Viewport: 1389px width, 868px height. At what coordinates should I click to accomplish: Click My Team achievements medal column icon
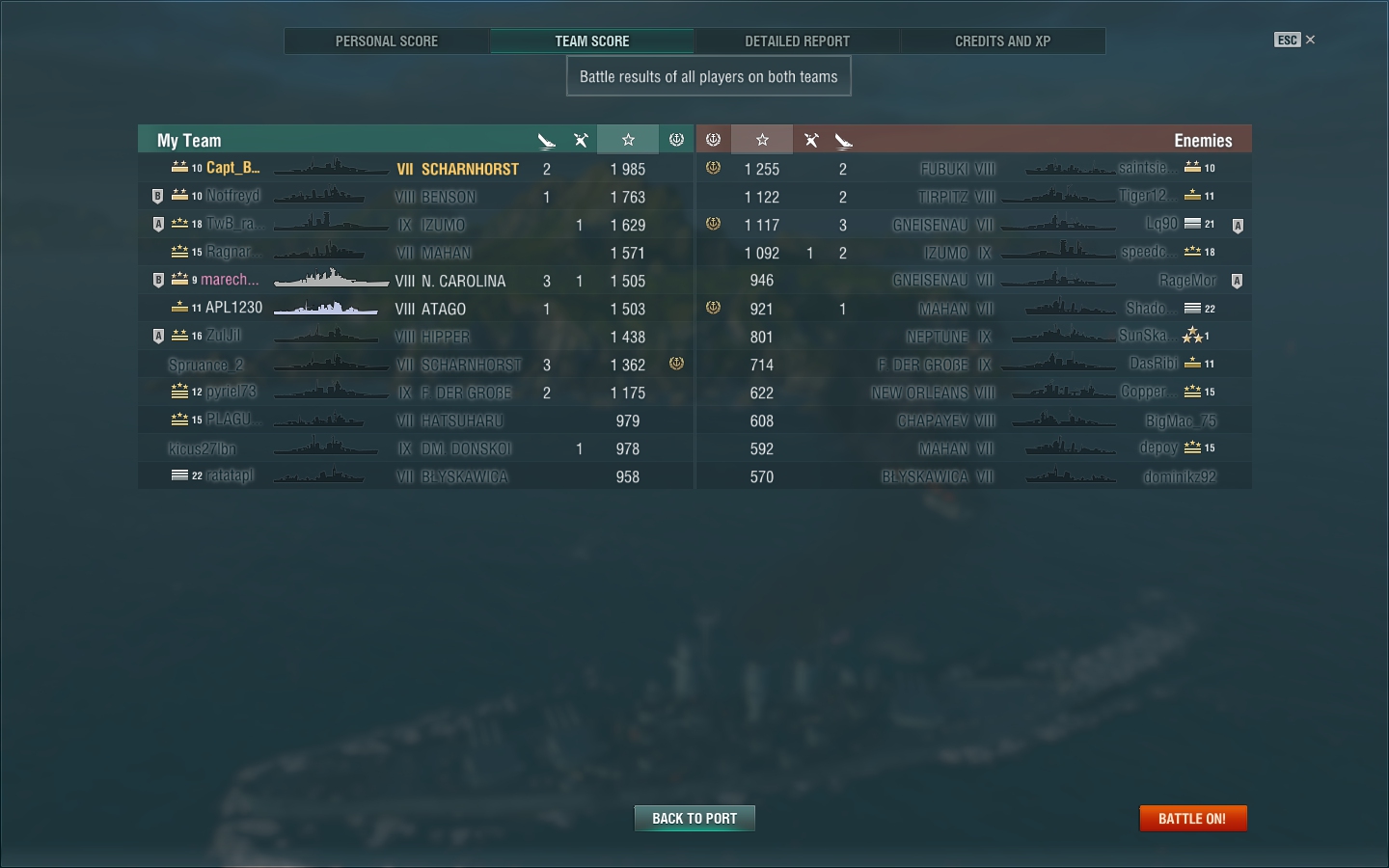676,140
